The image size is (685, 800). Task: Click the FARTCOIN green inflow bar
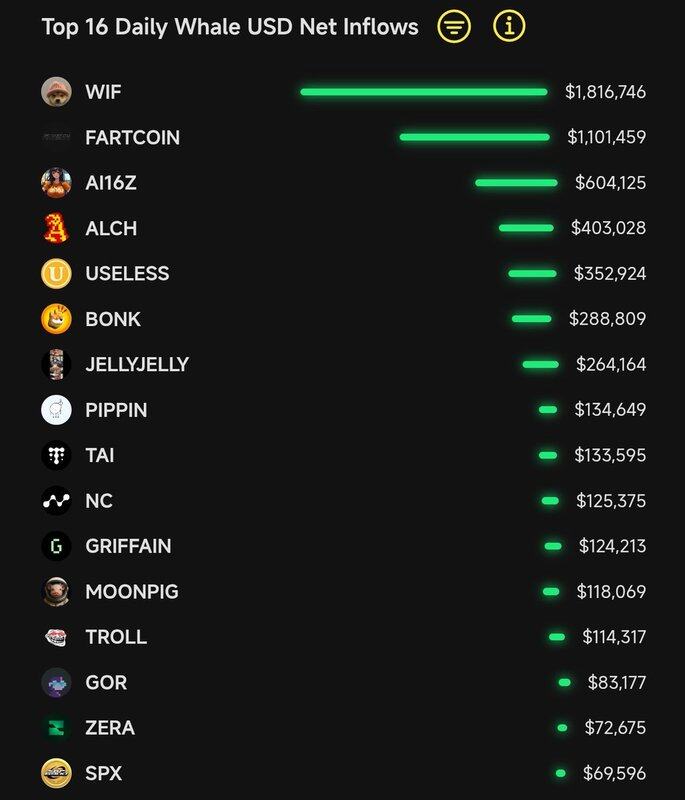click(474, 137)
